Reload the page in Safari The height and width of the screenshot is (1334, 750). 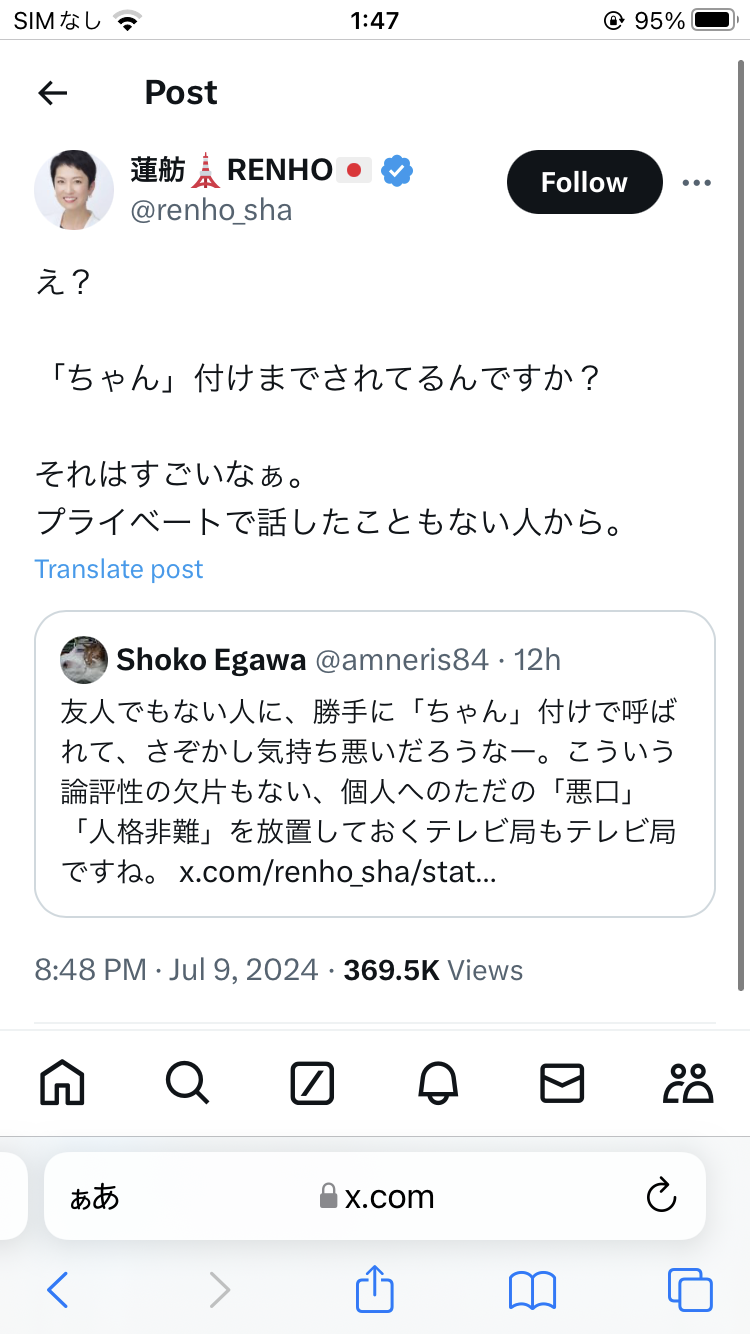tap(661, 1196)
